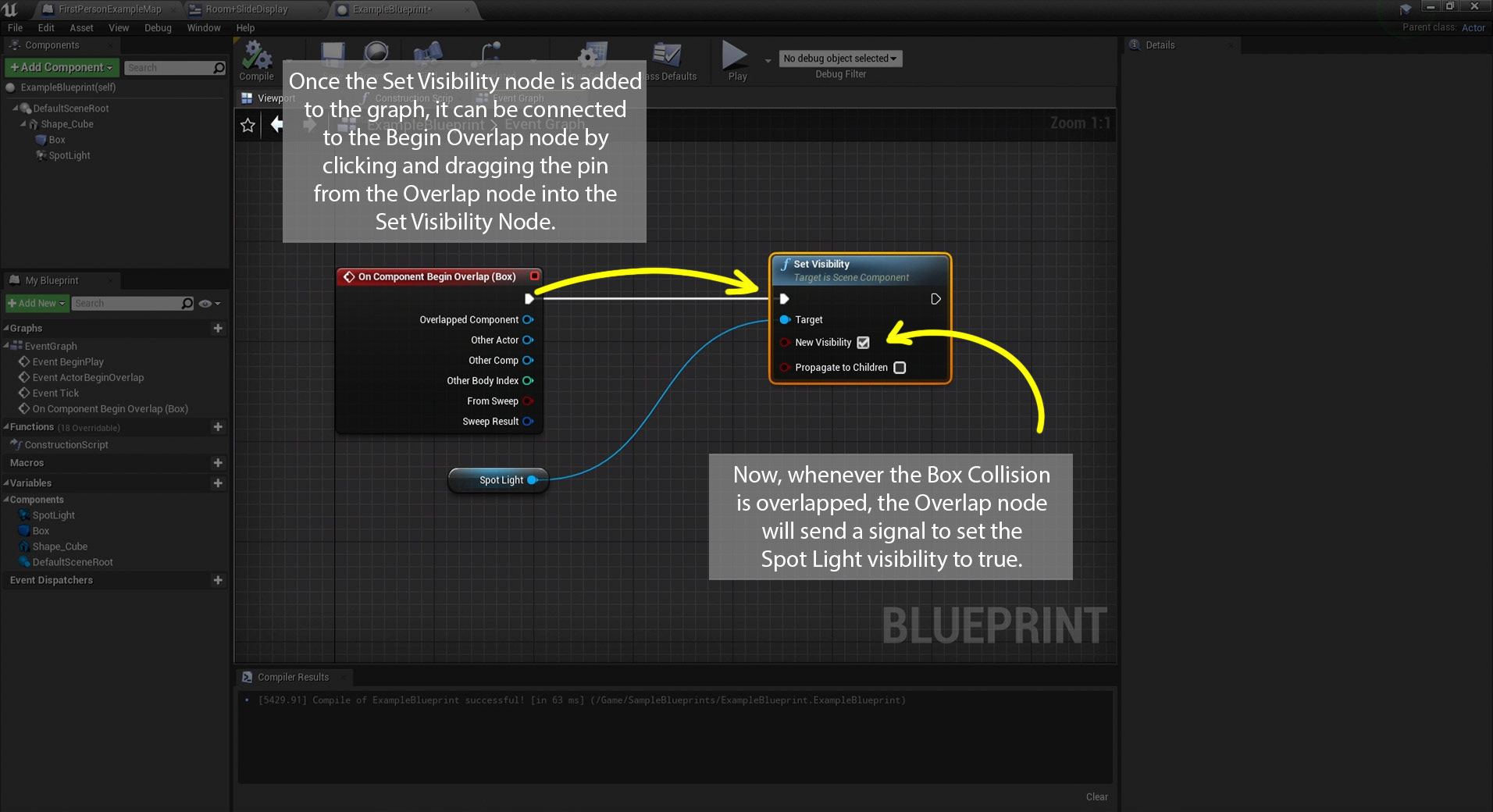
Task: Click the Compile toolbar button
Action: point(256,61)
